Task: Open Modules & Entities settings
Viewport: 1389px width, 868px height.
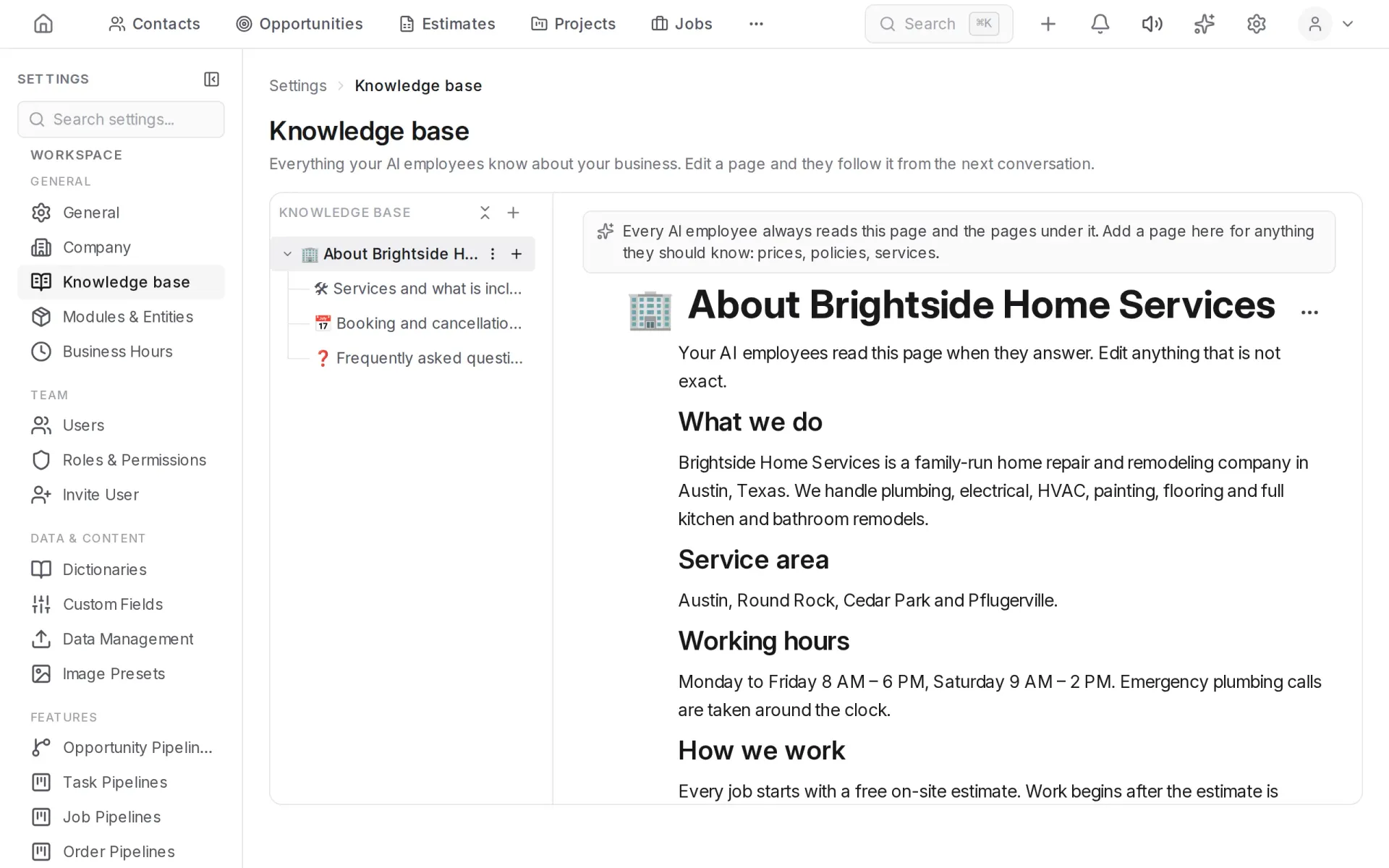Action: point(121,317)
